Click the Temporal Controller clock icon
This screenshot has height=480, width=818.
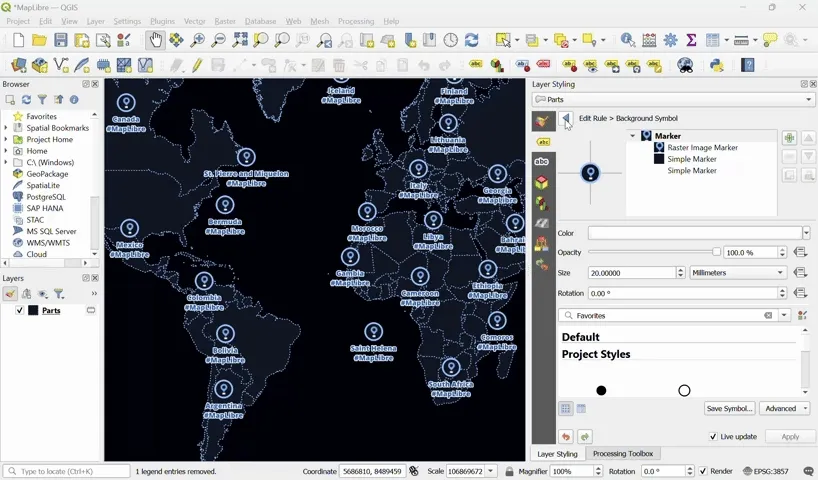click(x=450, y=40)
